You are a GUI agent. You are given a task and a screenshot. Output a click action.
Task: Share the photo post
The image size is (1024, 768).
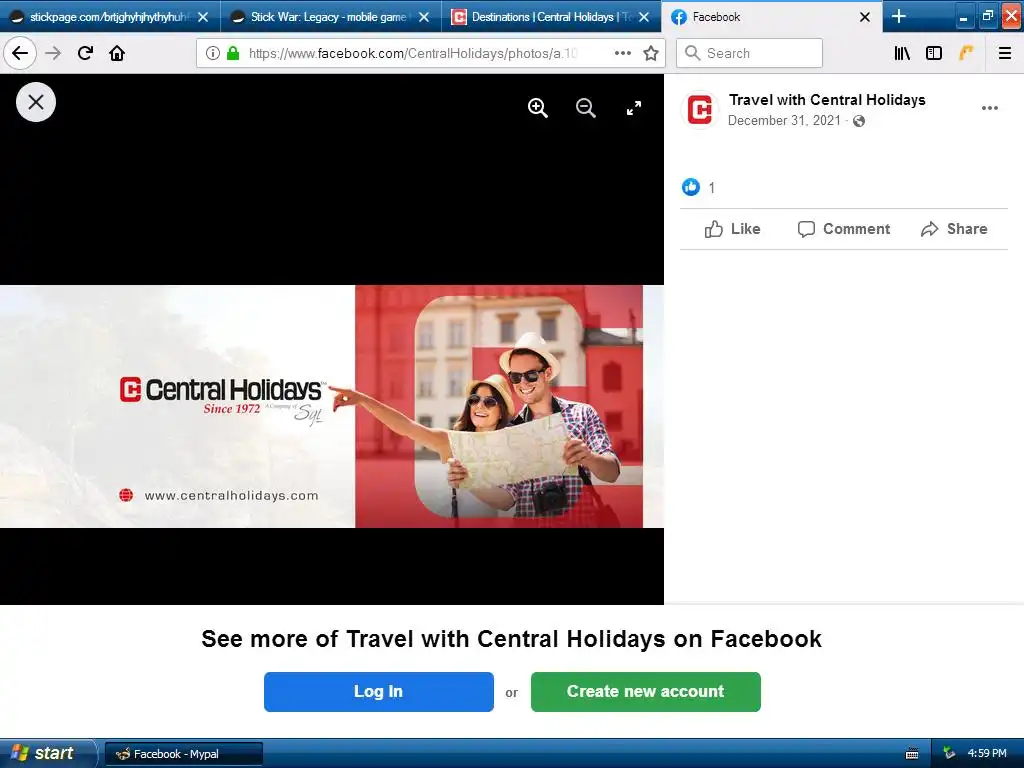[954, 229]
